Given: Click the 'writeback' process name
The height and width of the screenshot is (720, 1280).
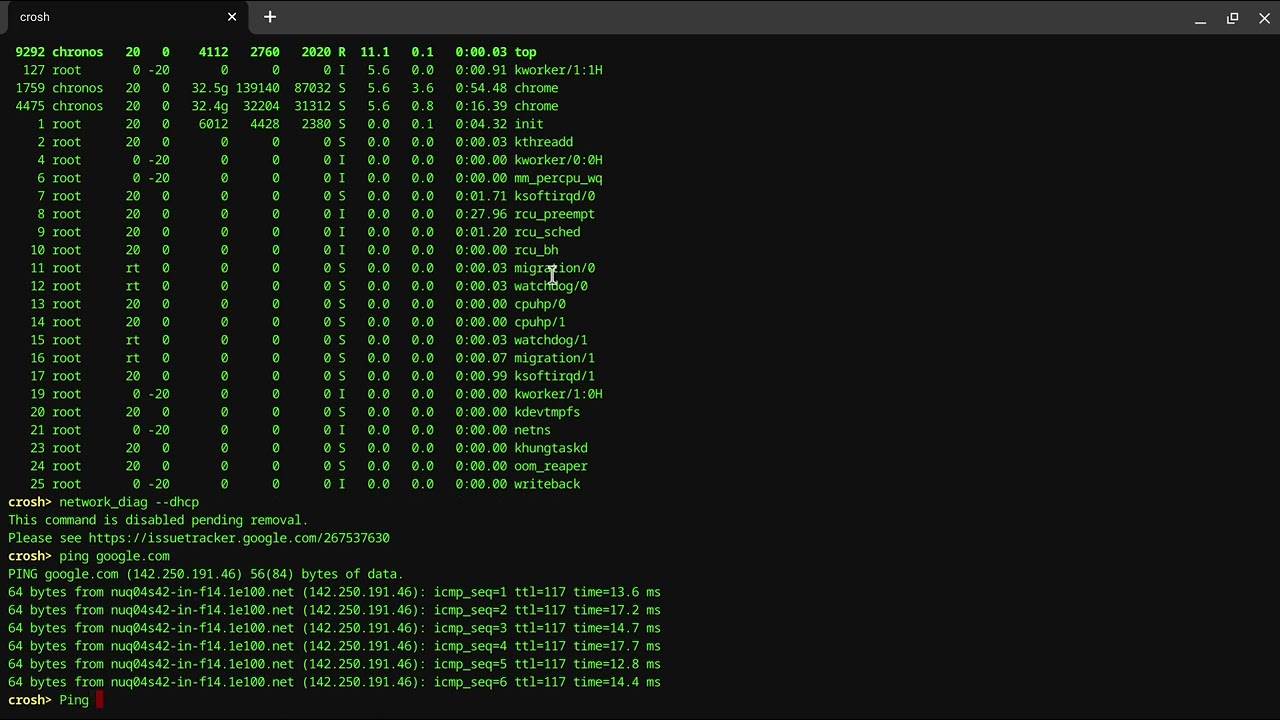Looking at the screenshot, I should (547, 484).
